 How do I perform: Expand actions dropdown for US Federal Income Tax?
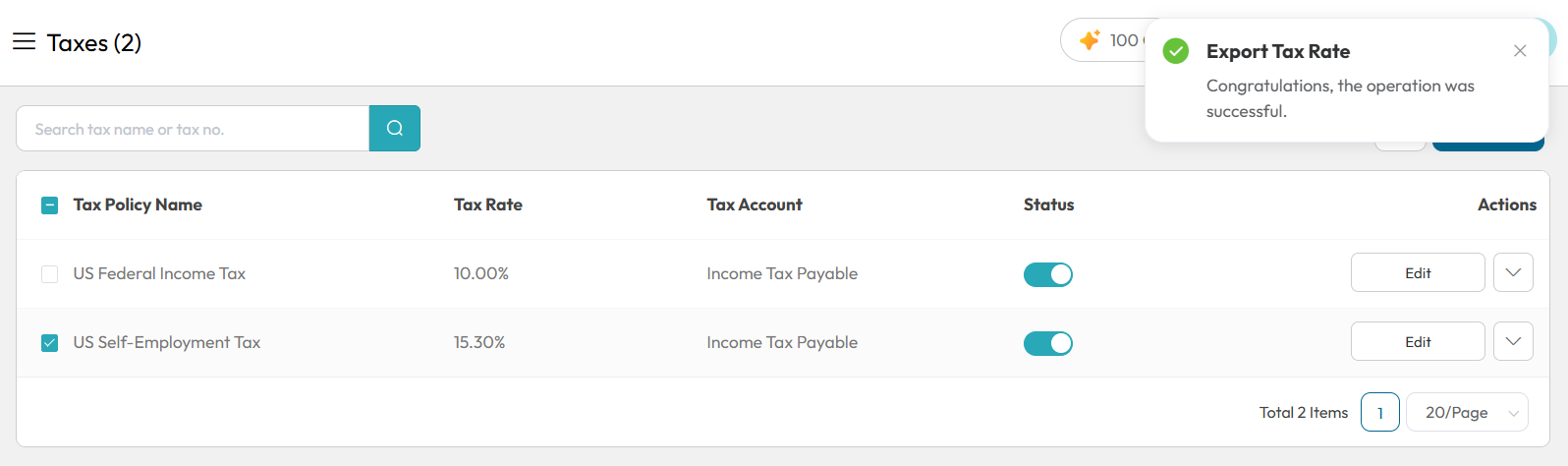tap(1513, 272)
